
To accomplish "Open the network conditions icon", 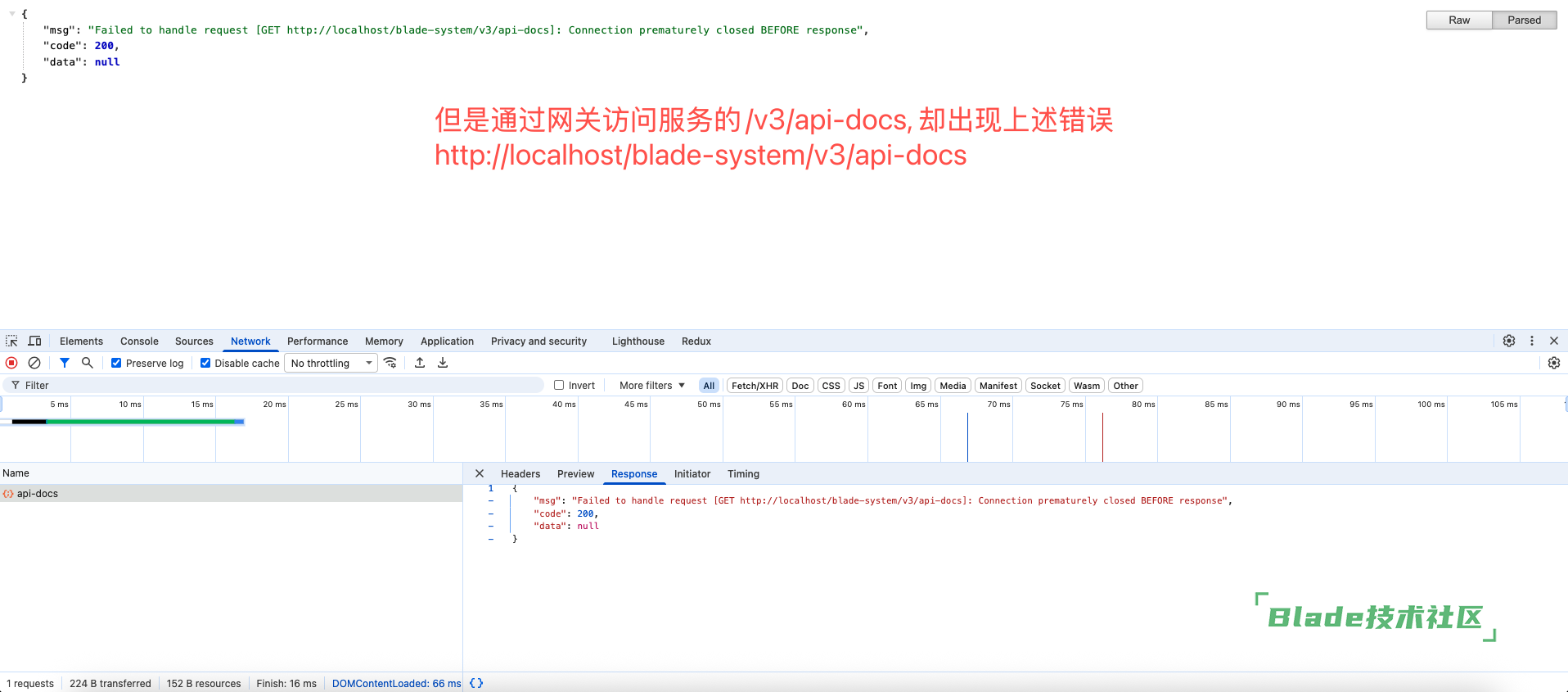I will click(390, 363).
